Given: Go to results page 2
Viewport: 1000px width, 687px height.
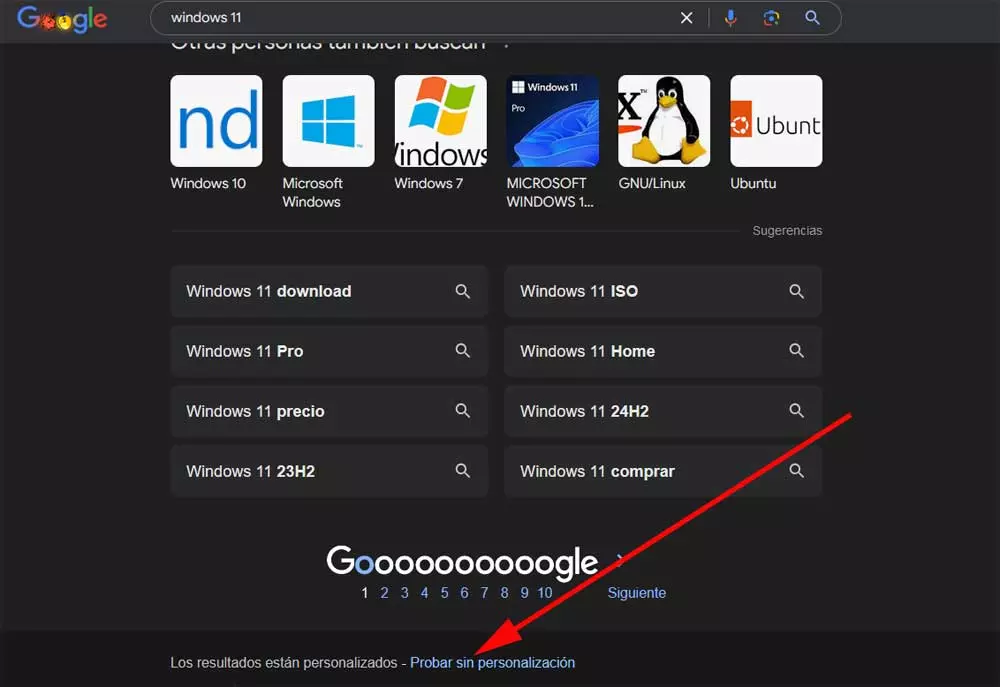Looking at the screenshot, I should (385, 593).
